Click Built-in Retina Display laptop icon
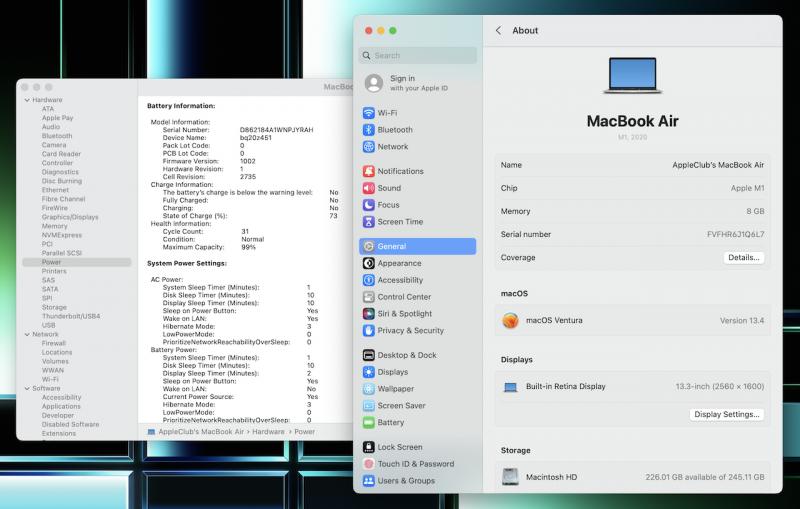Image resolution: width=800 pixels, height=509 pixels. tap(510, 387)
